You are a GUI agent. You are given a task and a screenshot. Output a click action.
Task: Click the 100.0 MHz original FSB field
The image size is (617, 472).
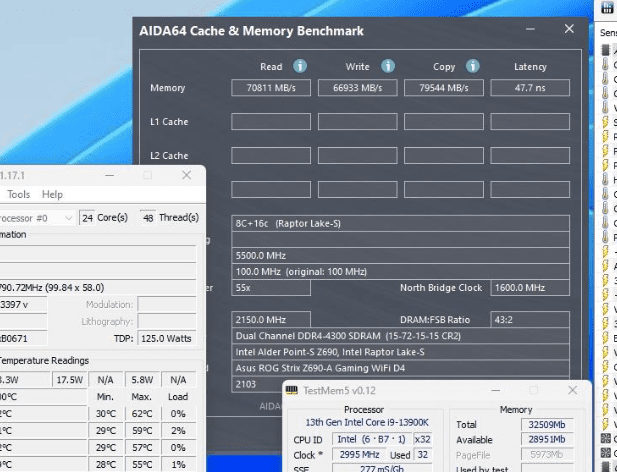[x=400, y=272]
